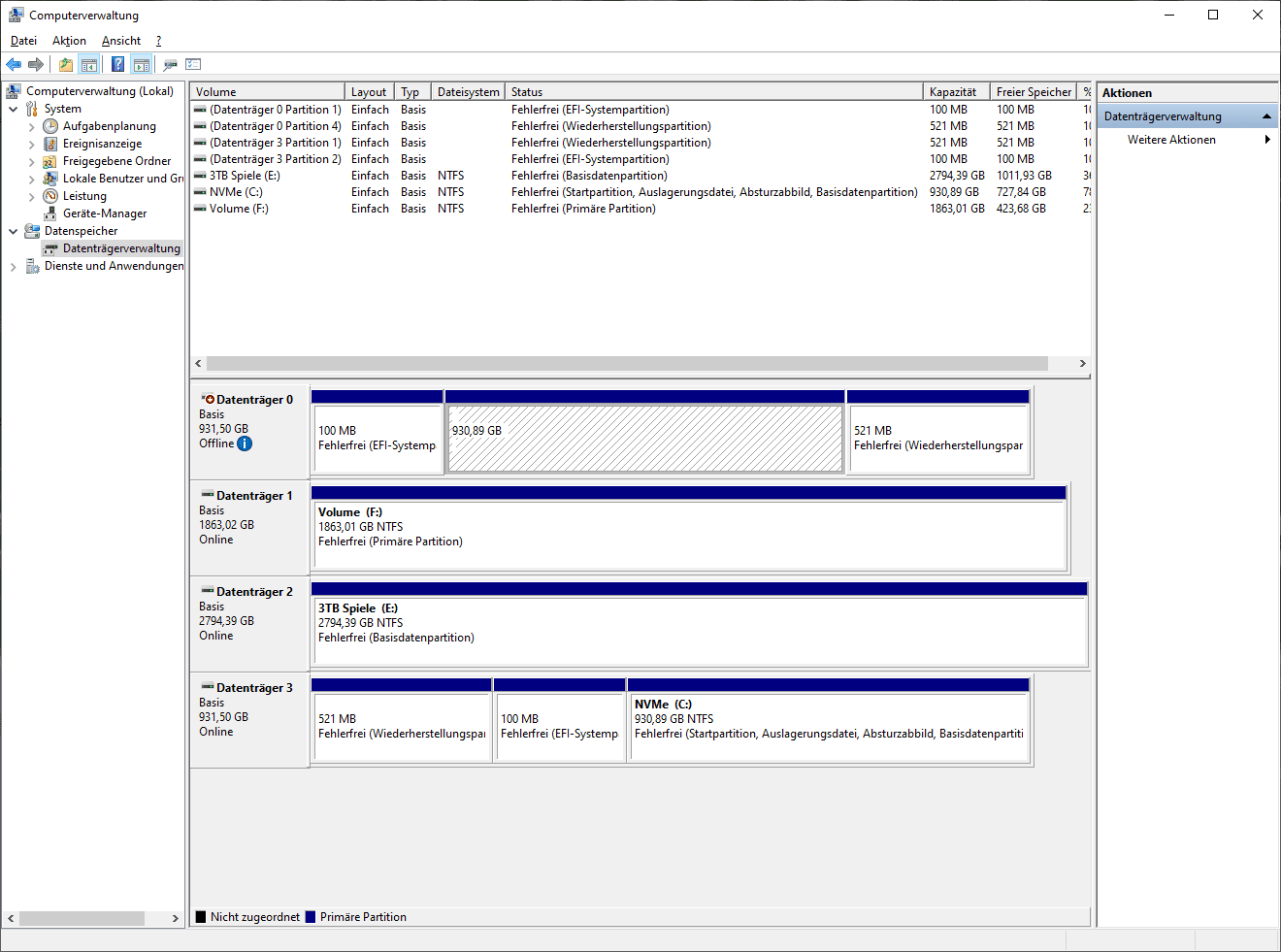Select Geräte-Manager in the tree
The image size is (1281, 952).
(x=105, y=213)
